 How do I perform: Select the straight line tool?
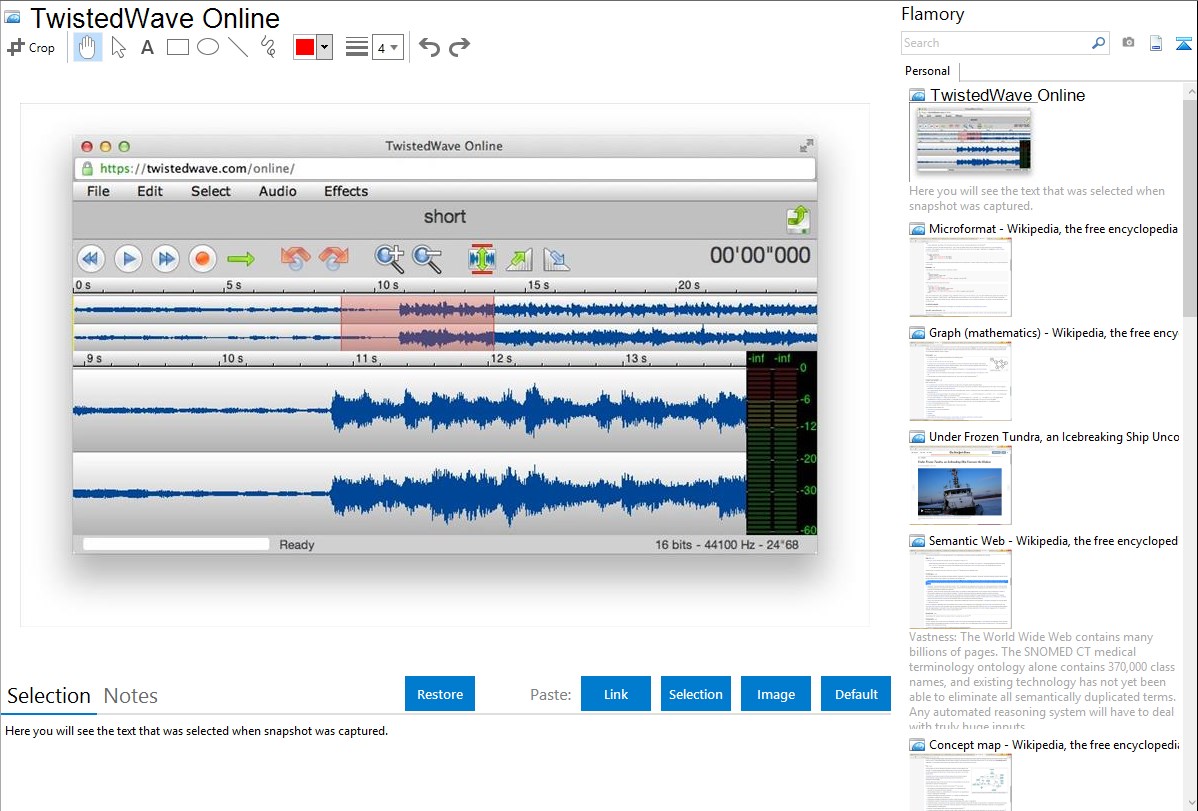tap(238, 47)
